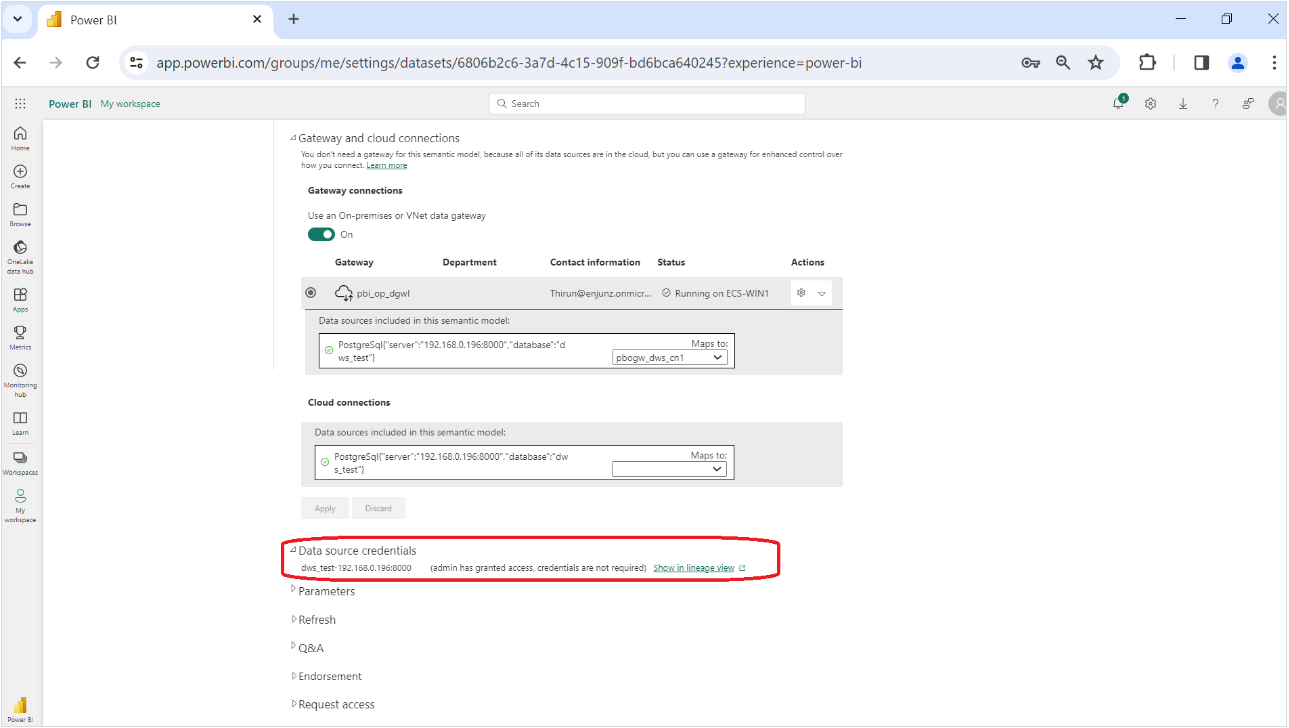
Task: Click the feedback icon in header
Action: pos(1247,104)
